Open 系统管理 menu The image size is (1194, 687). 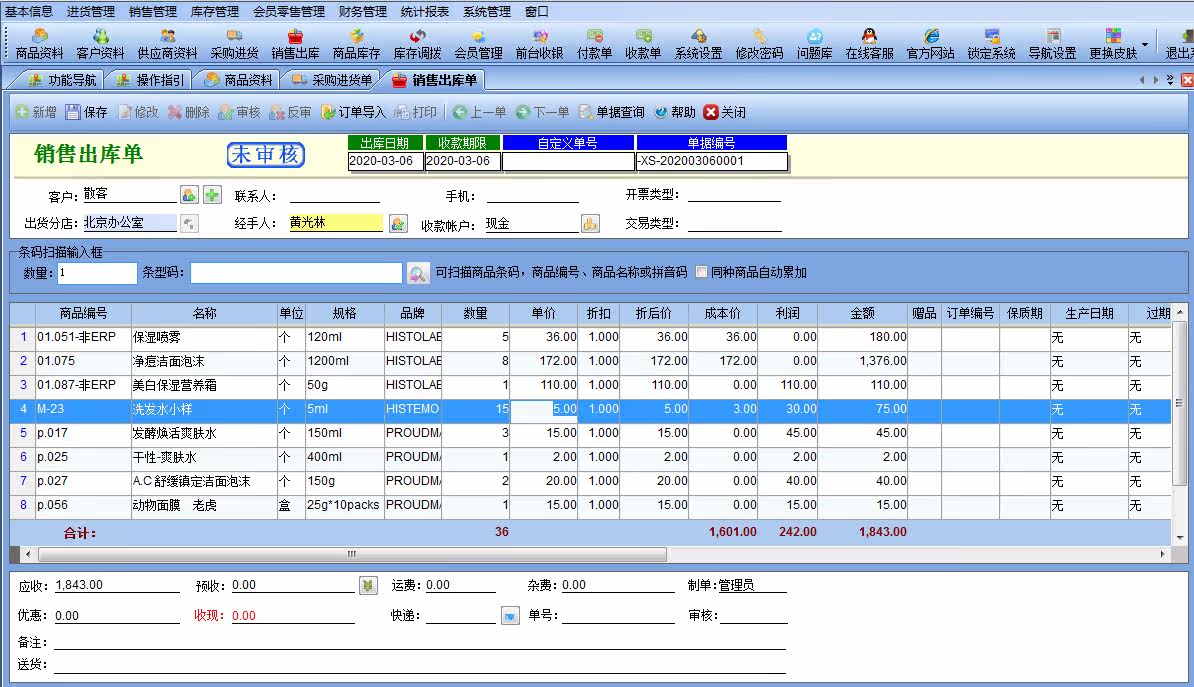click(487, 11)
